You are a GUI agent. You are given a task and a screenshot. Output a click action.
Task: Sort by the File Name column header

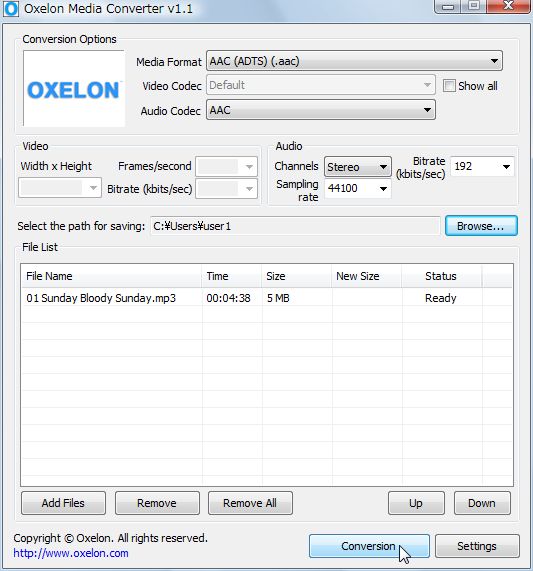(111, 276)
